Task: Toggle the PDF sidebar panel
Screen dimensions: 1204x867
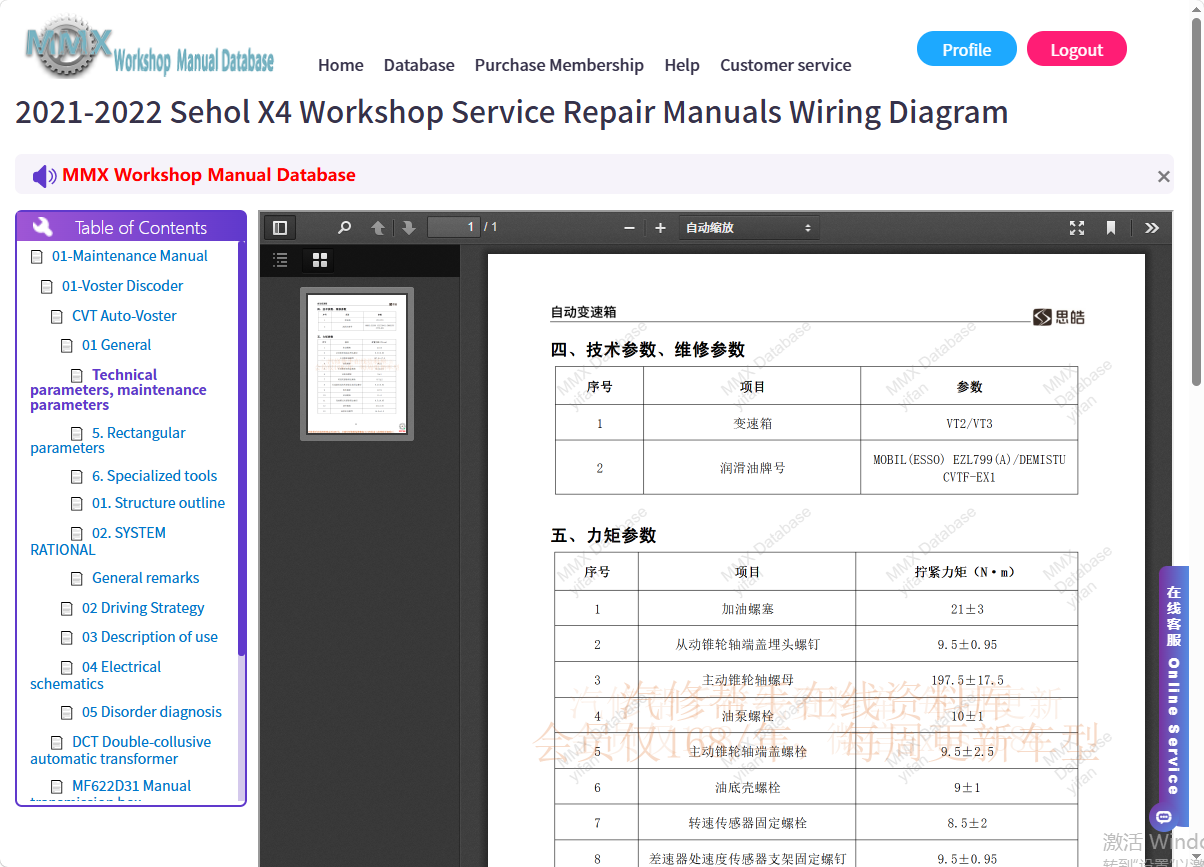Action: [280, 228]
